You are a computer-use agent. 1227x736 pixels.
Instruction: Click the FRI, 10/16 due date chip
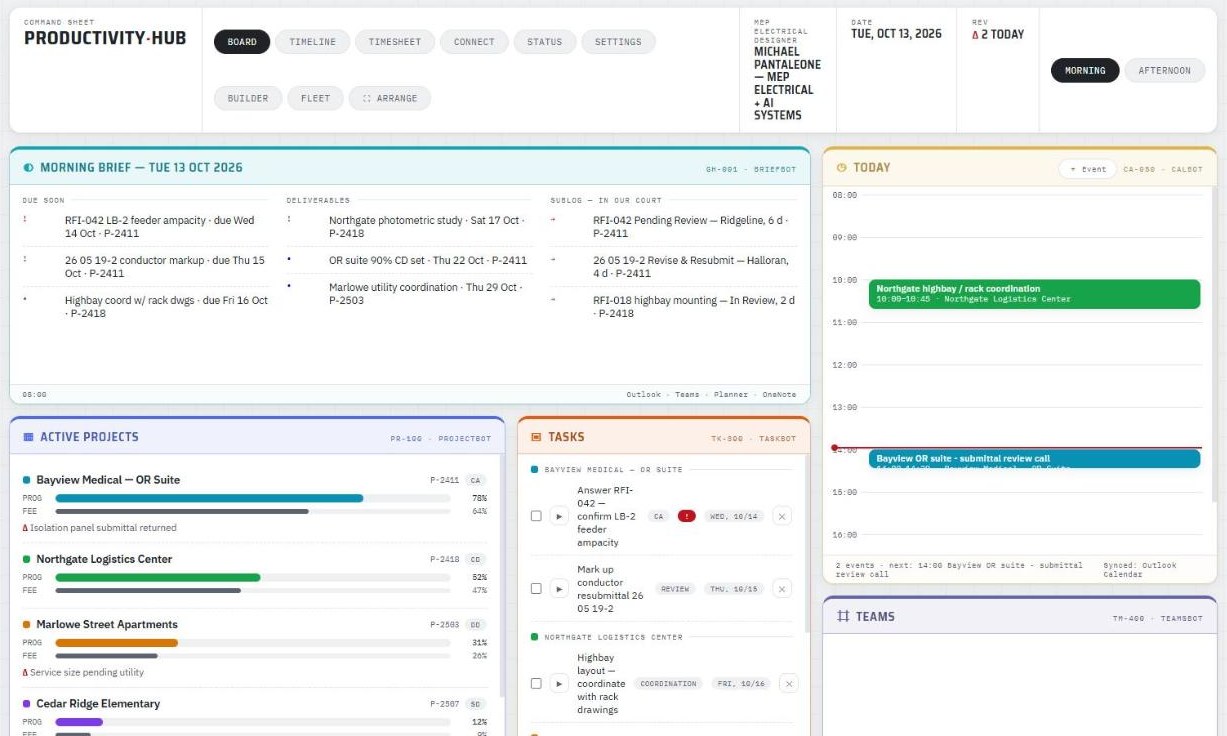pyautogui.click(x=739, y=684)
